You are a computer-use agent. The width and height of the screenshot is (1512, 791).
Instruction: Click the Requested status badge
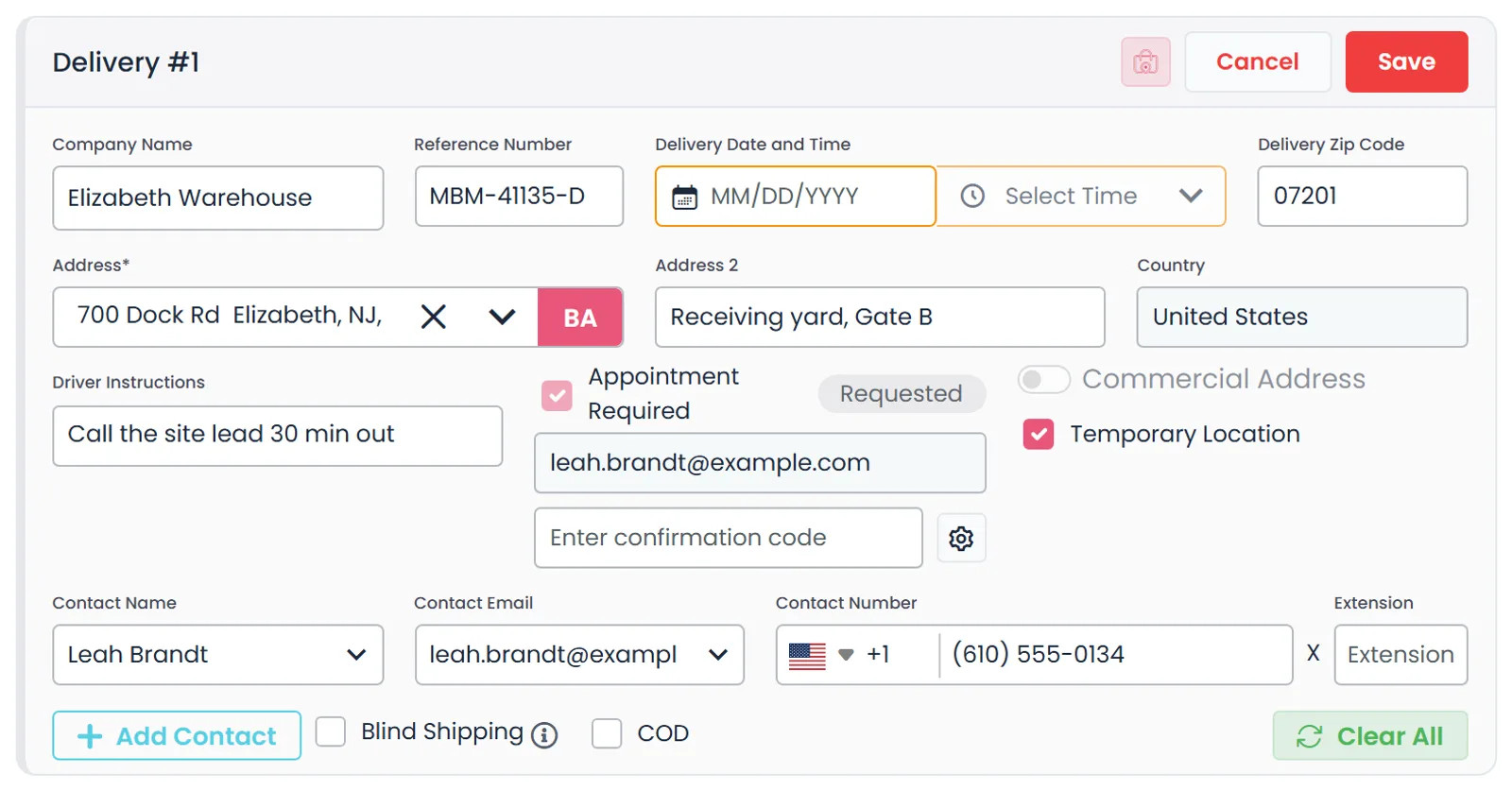click(x=901, y=393)
